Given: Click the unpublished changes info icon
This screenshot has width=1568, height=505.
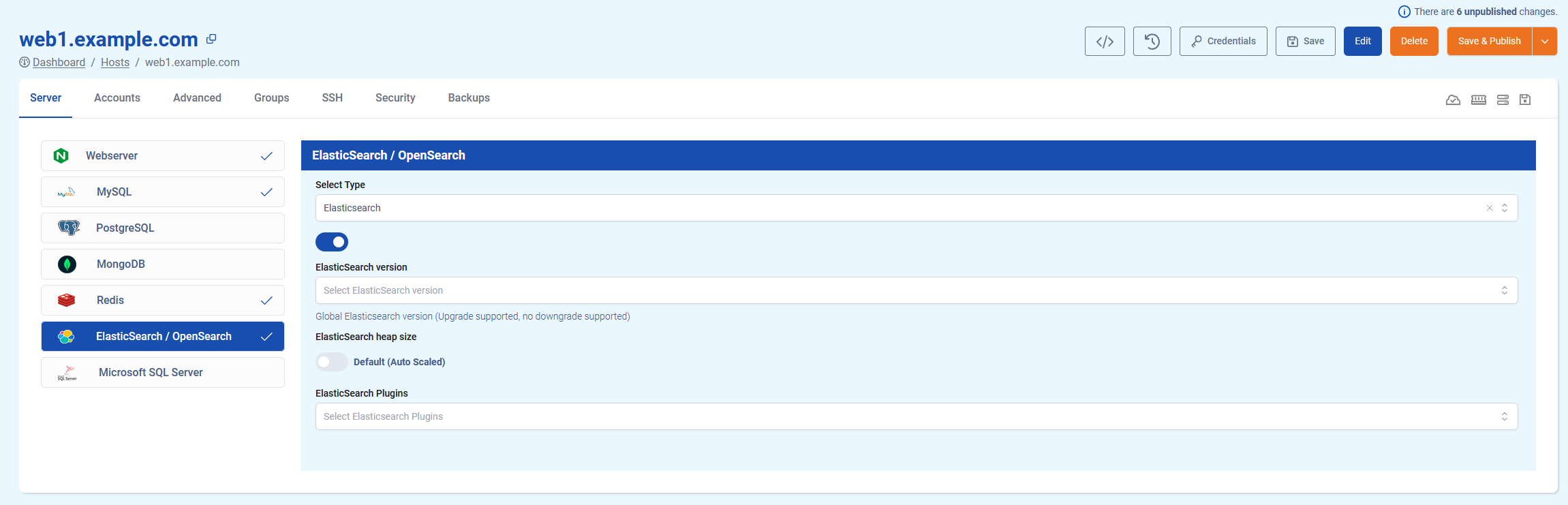Looking at the screenshot, I should (x=1404, y=12).
